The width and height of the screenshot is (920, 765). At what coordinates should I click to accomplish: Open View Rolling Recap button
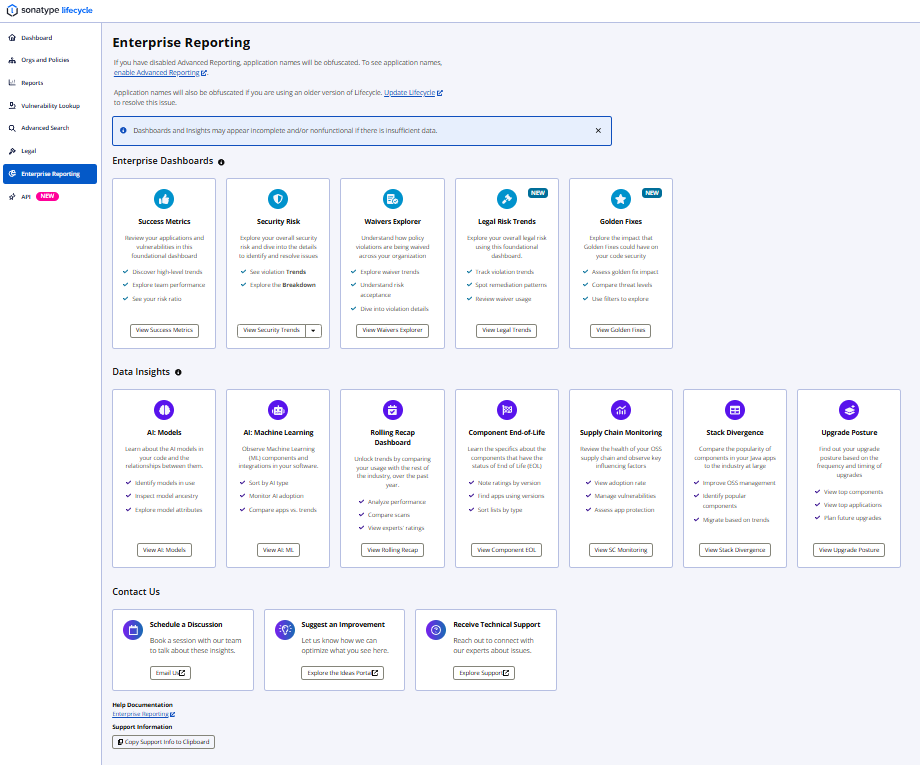[393, 550]
